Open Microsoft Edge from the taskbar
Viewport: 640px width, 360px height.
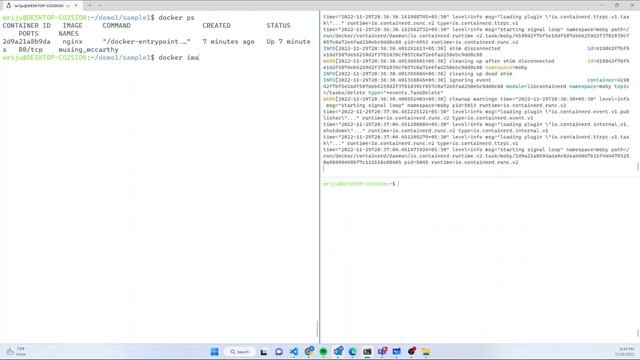353,352
